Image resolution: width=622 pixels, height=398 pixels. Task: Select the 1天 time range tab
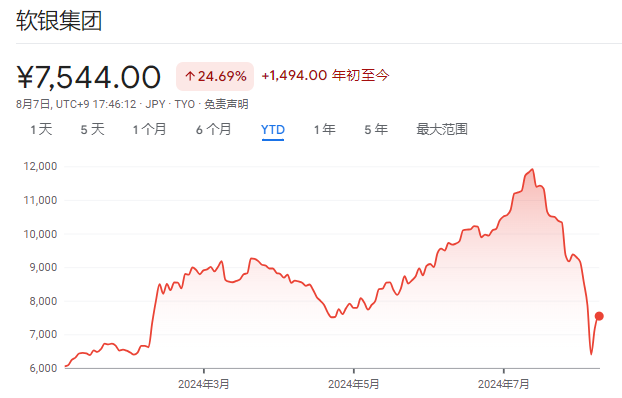point(41,129)
